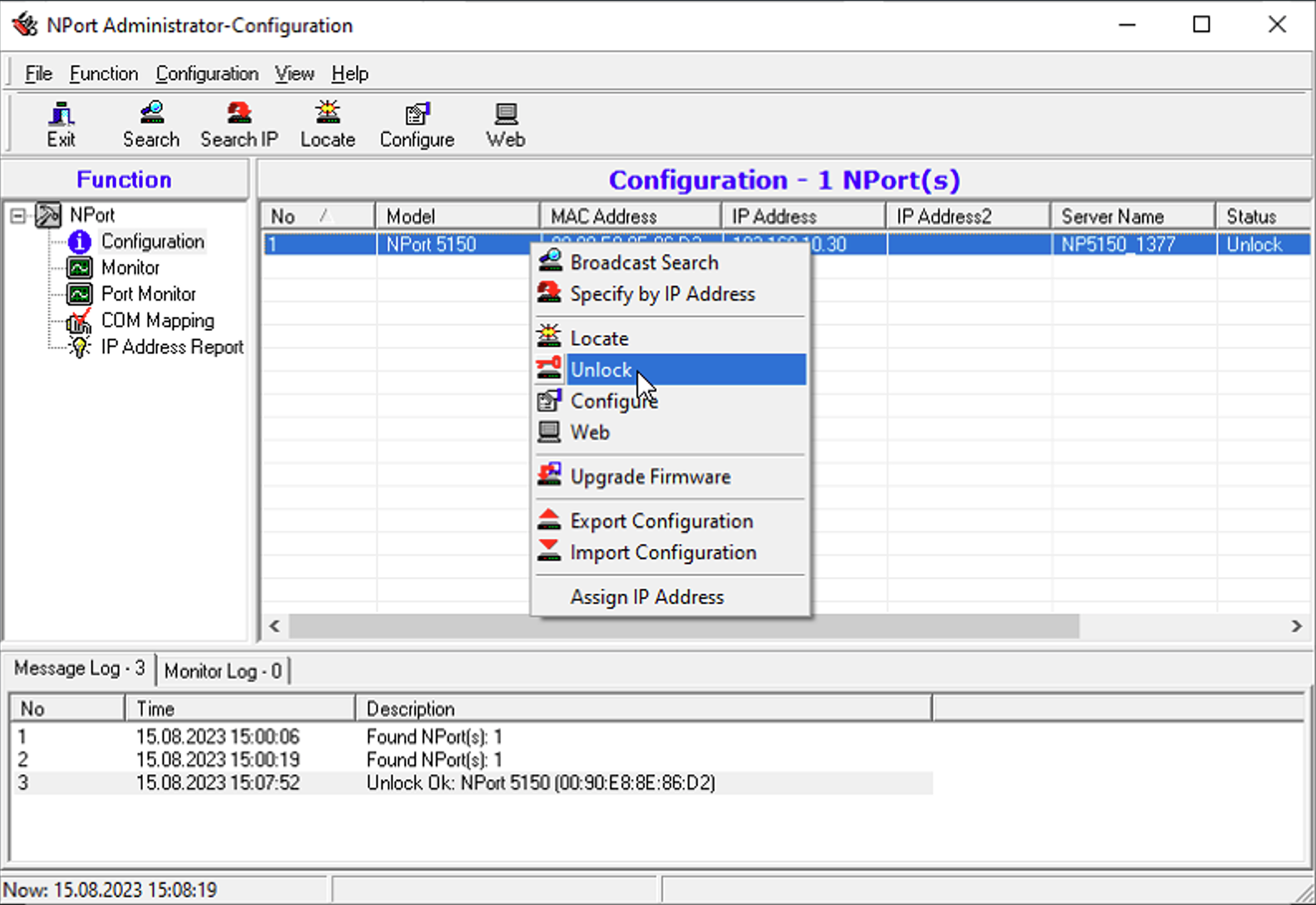Choose Import Configuration in context menu
This screenshot has width=1316, height=905.
[x=671, y=553]
